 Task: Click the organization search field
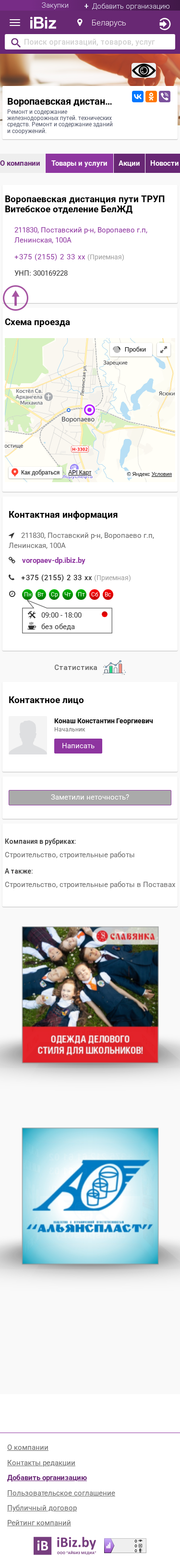tap(90, 42)
